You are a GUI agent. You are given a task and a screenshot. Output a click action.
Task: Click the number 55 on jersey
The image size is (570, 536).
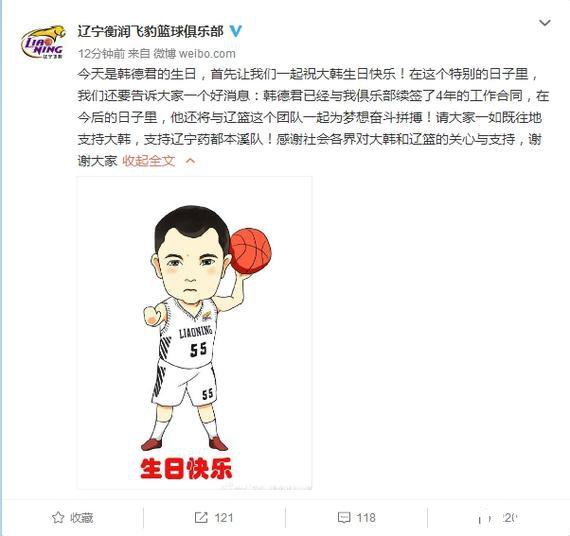pyautogui.click(x=198, y=349)
